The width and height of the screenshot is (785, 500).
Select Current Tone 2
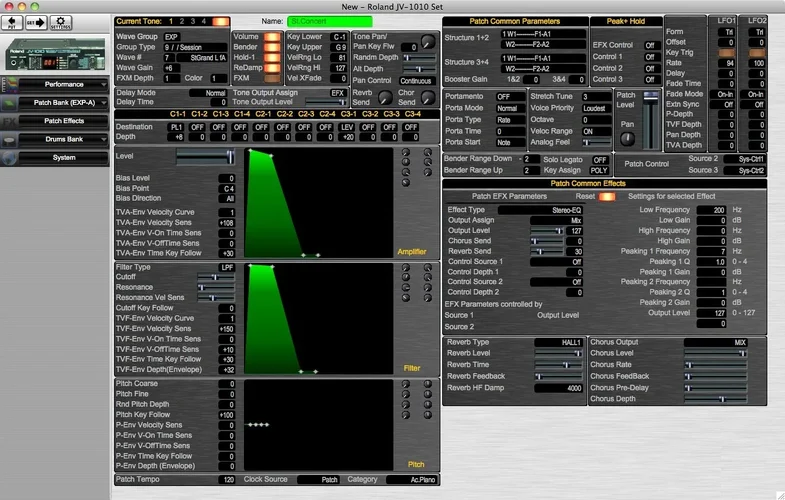182,22
